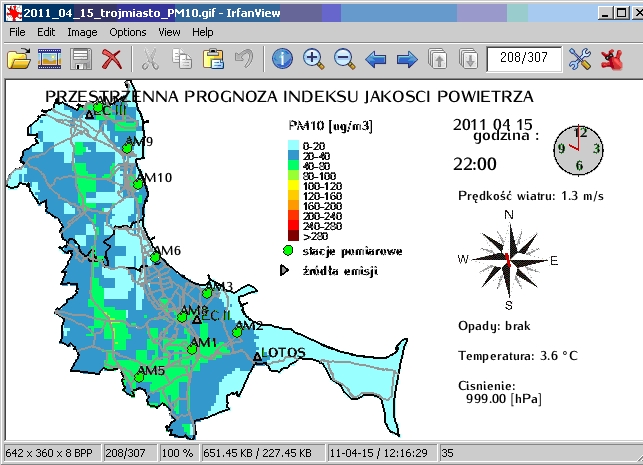Viewport: 643px width, 465px height.
Task: Cut selection with scissors icon
Action: tap(150, 59)
